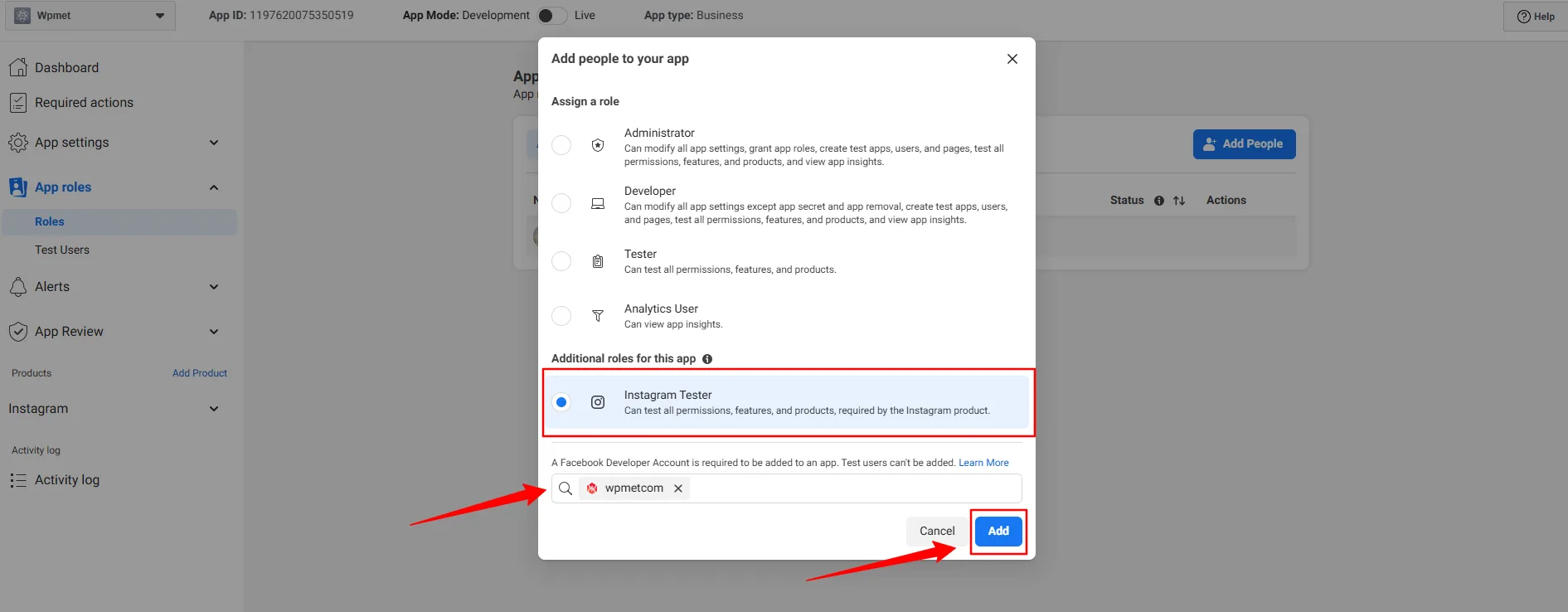1568x612 pixels.
Task: Click the Cancel button
Action: (x=937, y=531)
